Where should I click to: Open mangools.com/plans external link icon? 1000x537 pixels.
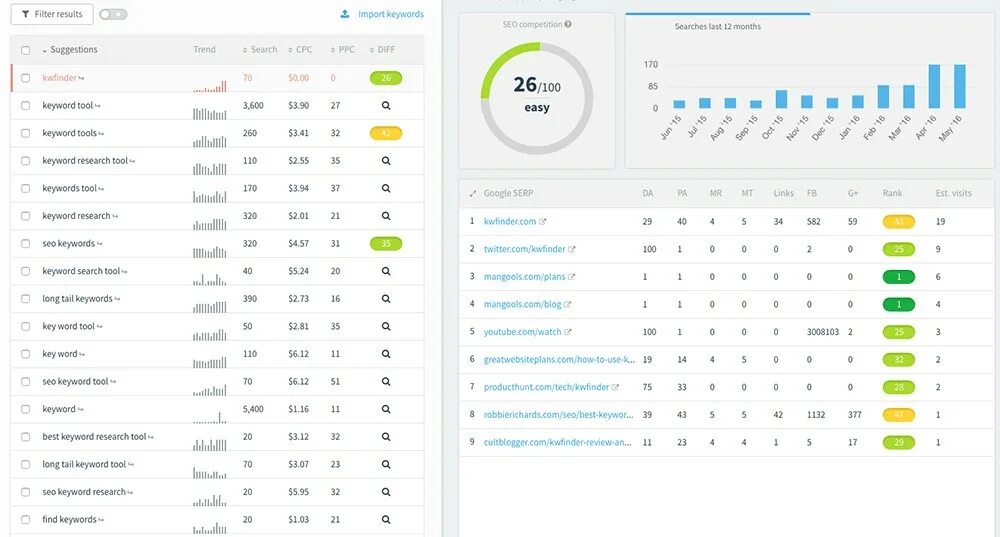click(x=571, y=277)
